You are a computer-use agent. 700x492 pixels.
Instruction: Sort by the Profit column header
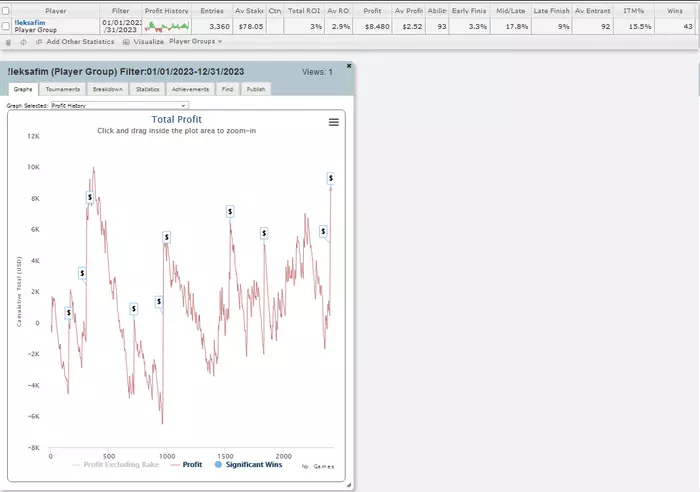pyautogui.click(x=372, y=11)
